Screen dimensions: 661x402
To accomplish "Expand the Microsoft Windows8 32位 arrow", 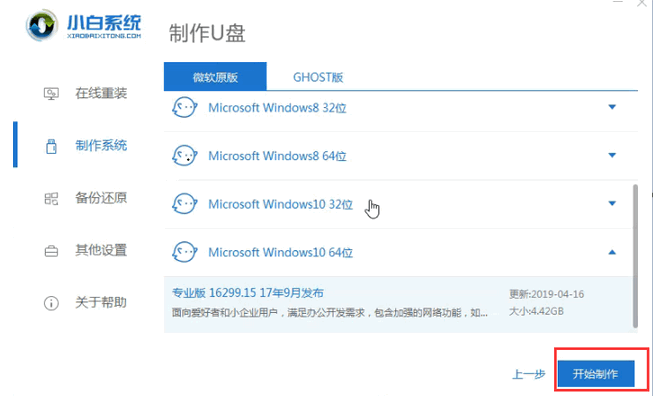I will (612, 107).
